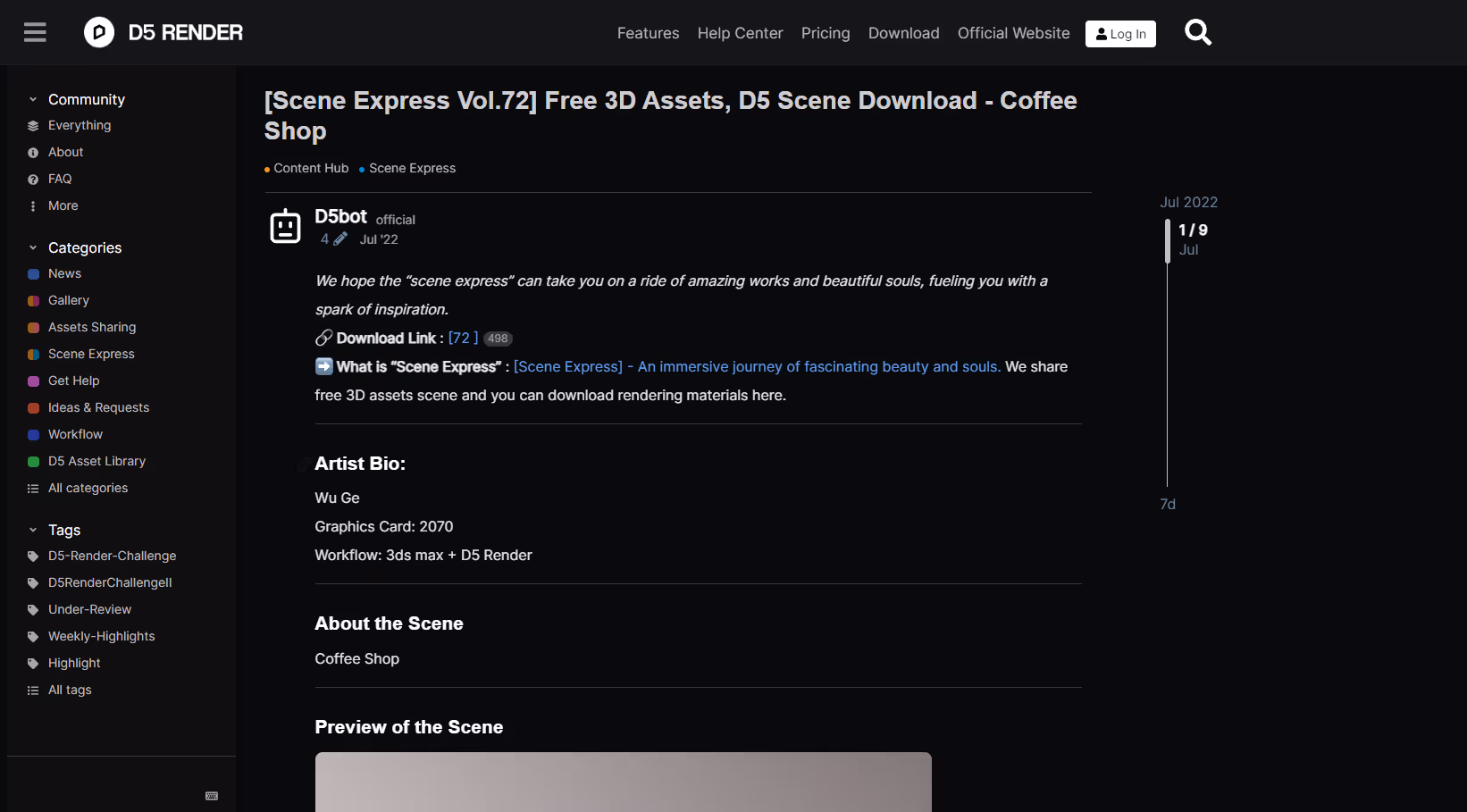
Task: Expand the More sidebar menu
Action: coord(63,205)
